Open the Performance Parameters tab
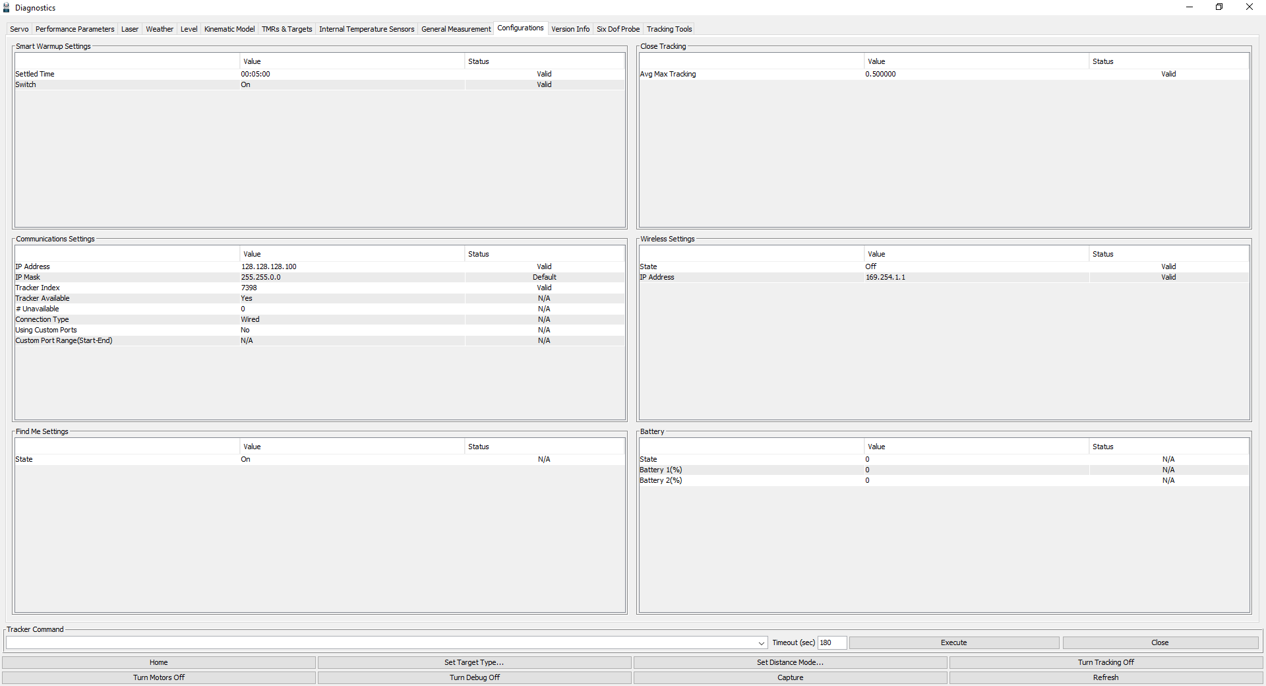The image size is (1266, 686). pyautogui.click(x=75, y=29)
